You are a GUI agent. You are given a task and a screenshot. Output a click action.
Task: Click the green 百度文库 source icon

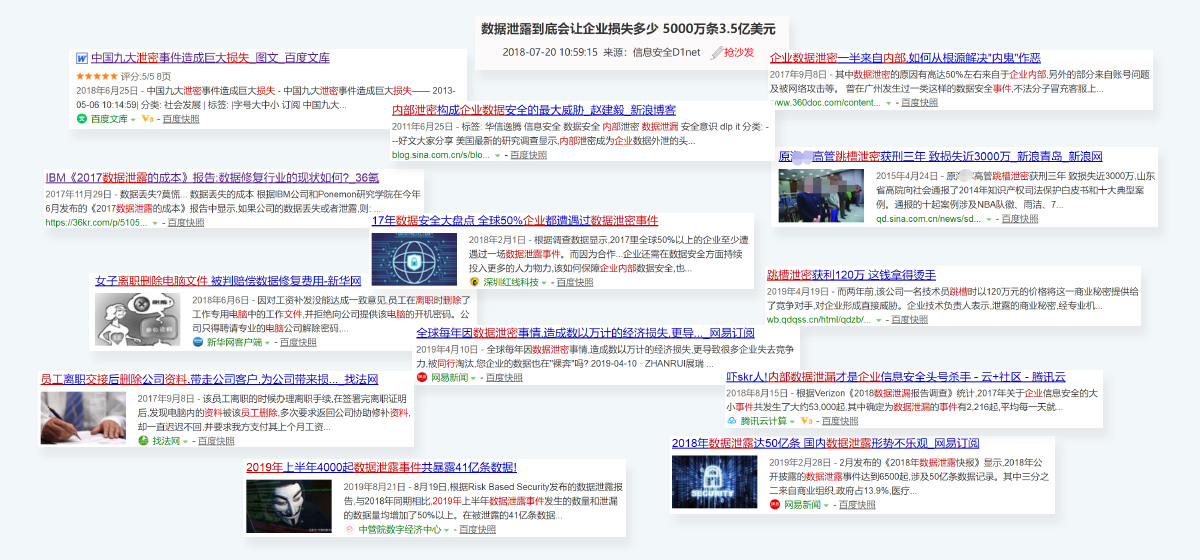[x=83, y=118]
